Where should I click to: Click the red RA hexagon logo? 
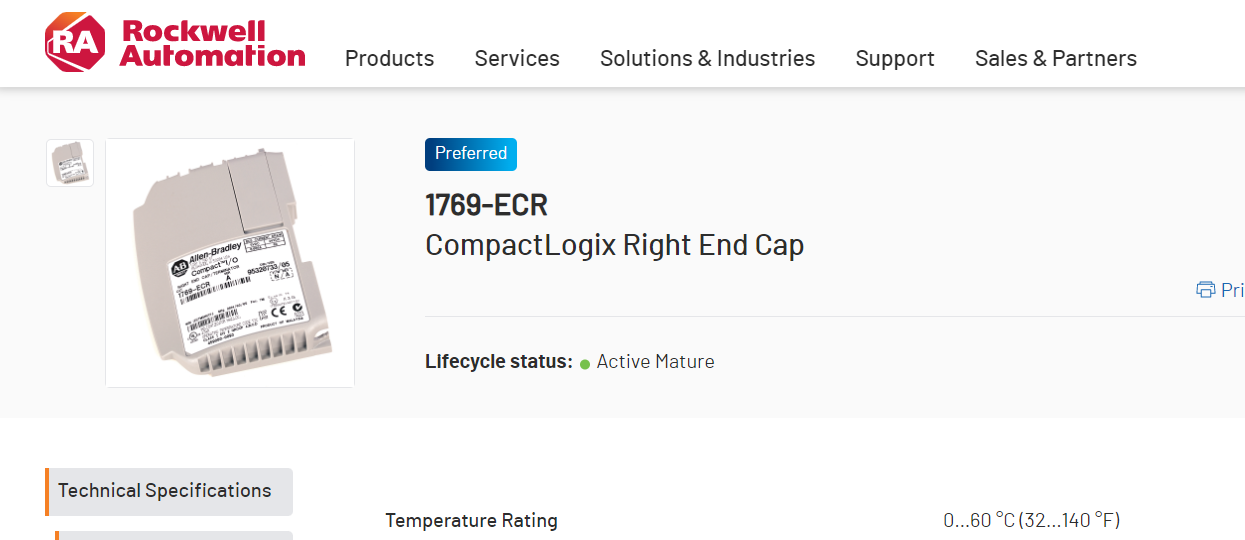click(x=75, y=42)
